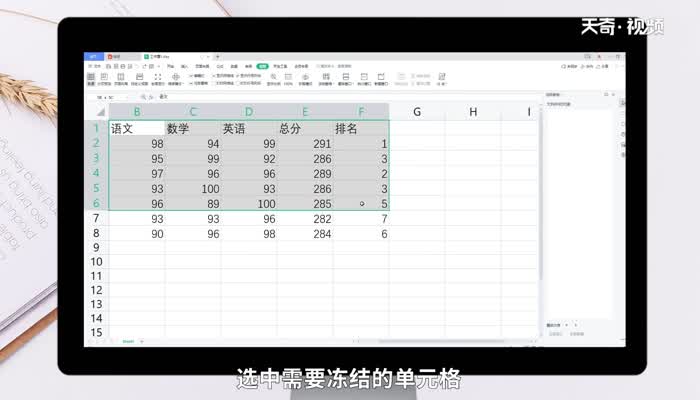
Task: Select column H header
Action: (473, 112)
